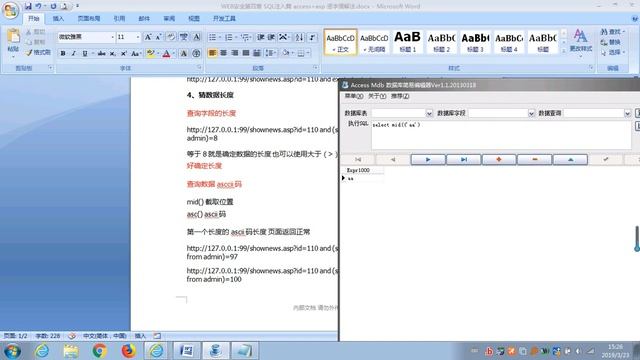This screenshot has height=360, width=640.
Task: Toggle align right button
Action: (234, 53)
